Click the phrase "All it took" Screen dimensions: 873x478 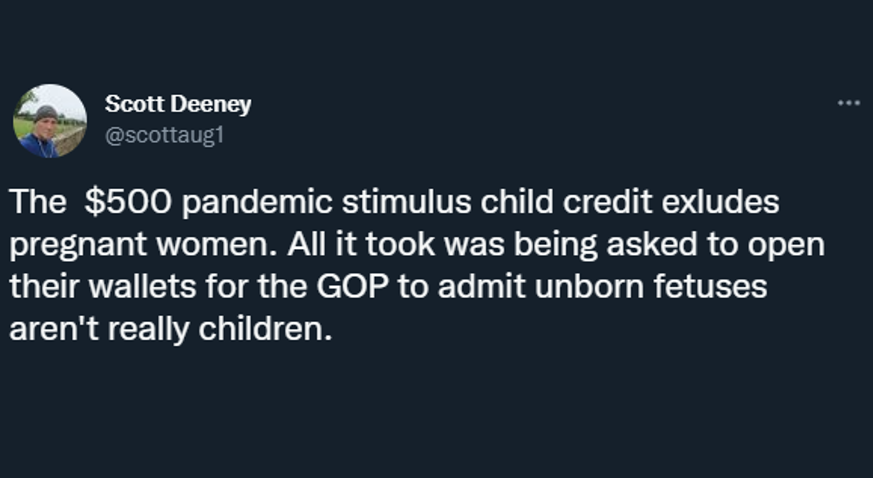pyautogui.click(x=361, y=244)
